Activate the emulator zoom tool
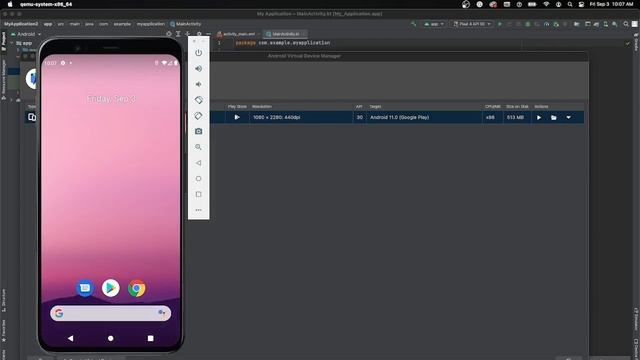640x360 pixels. coord(198,147)
